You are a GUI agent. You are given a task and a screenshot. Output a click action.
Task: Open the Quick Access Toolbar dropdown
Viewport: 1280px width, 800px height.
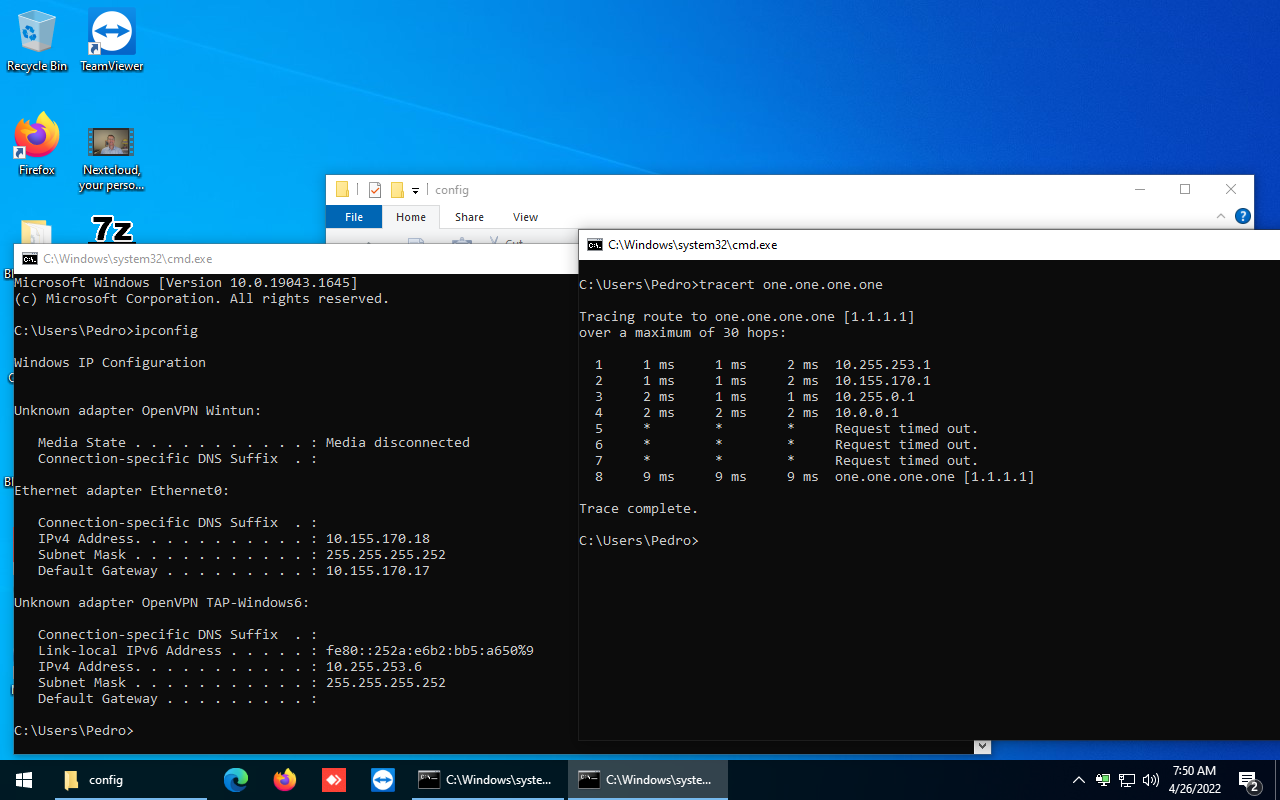[x=415, y=190]
